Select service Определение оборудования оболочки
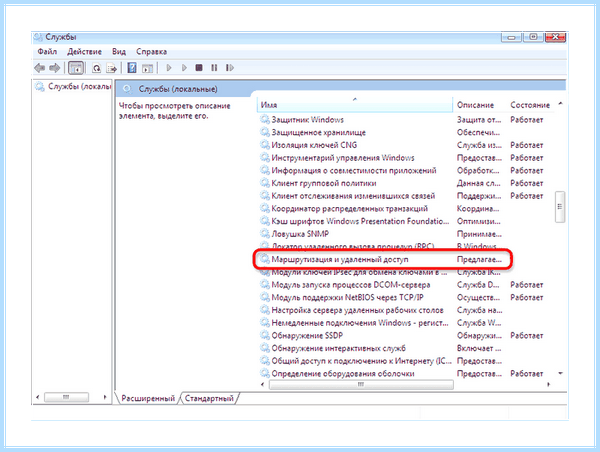The image size is (600, 452). pyautogui.click(x=343, y=374)
